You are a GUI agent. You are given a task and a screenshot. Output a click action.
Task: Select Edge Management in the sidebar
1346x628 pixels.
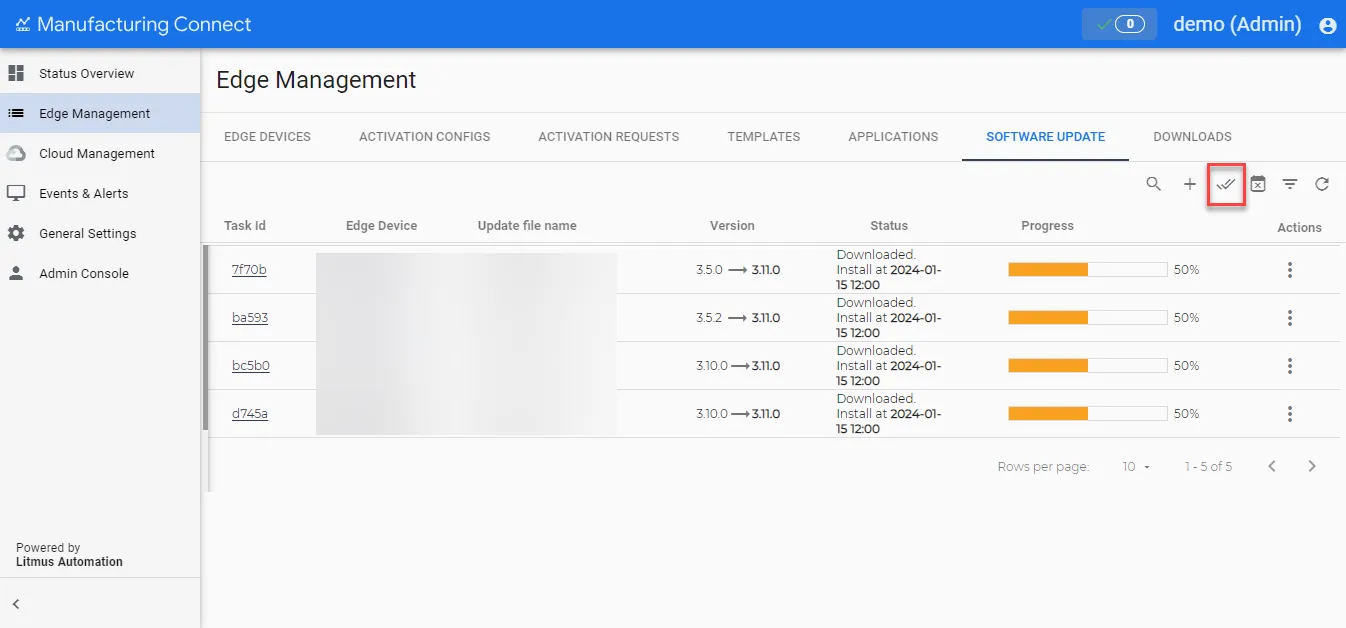100,113
